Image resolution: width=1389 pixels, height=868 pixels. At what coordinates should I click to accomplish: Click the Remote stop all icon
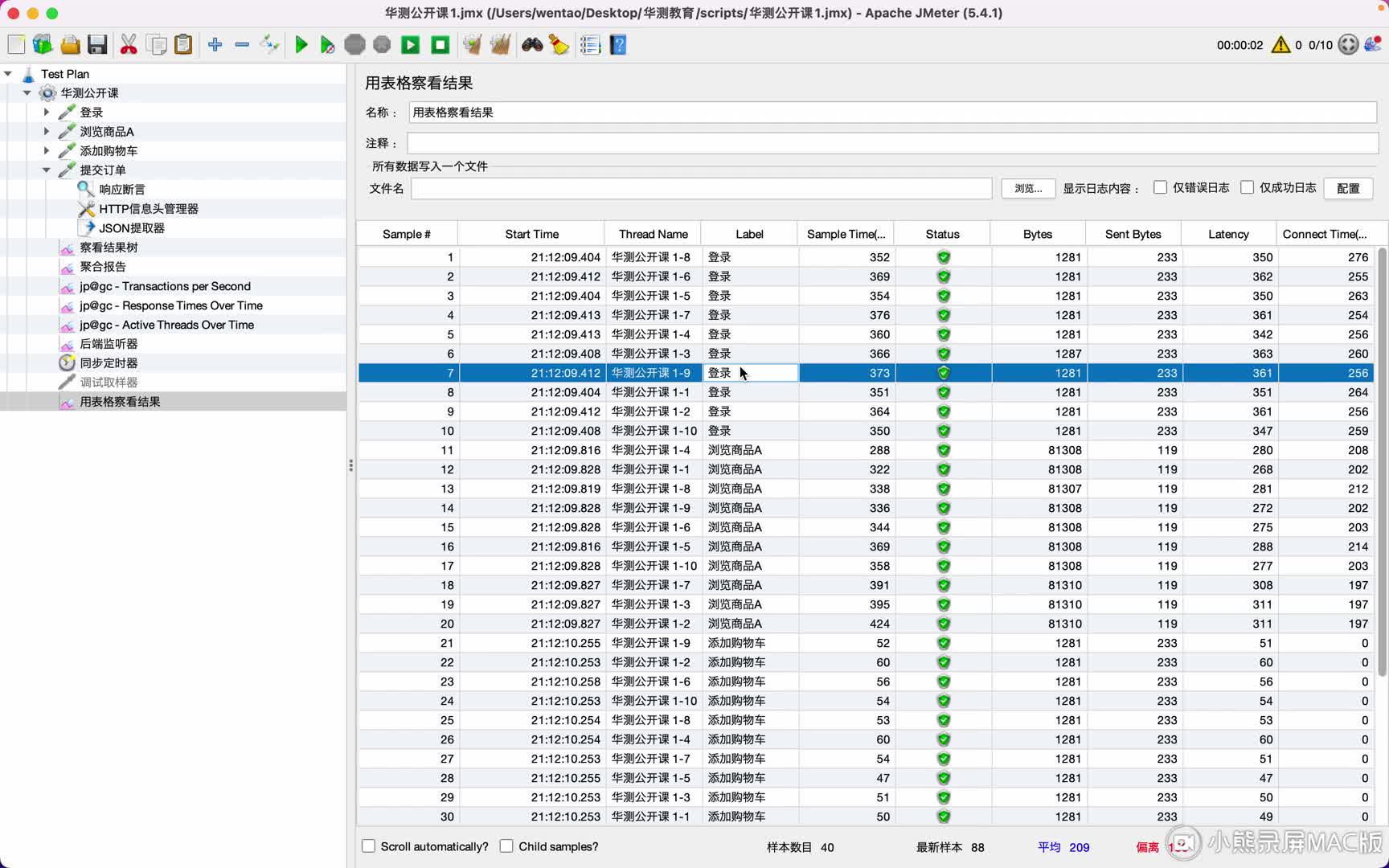pyautogui.click(x=440, y=45)
